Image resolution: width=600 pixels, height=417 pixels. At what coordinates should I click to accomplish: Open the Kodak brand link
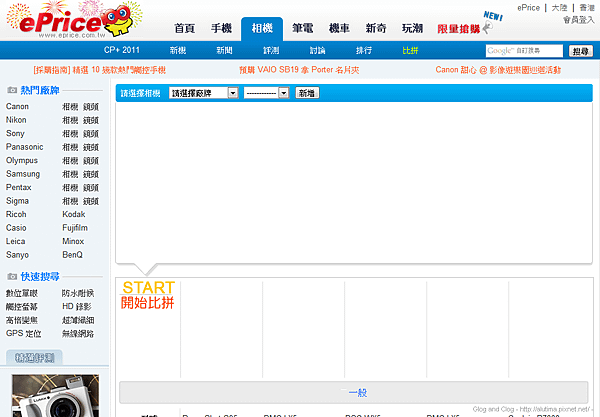[x=74, y=214]
